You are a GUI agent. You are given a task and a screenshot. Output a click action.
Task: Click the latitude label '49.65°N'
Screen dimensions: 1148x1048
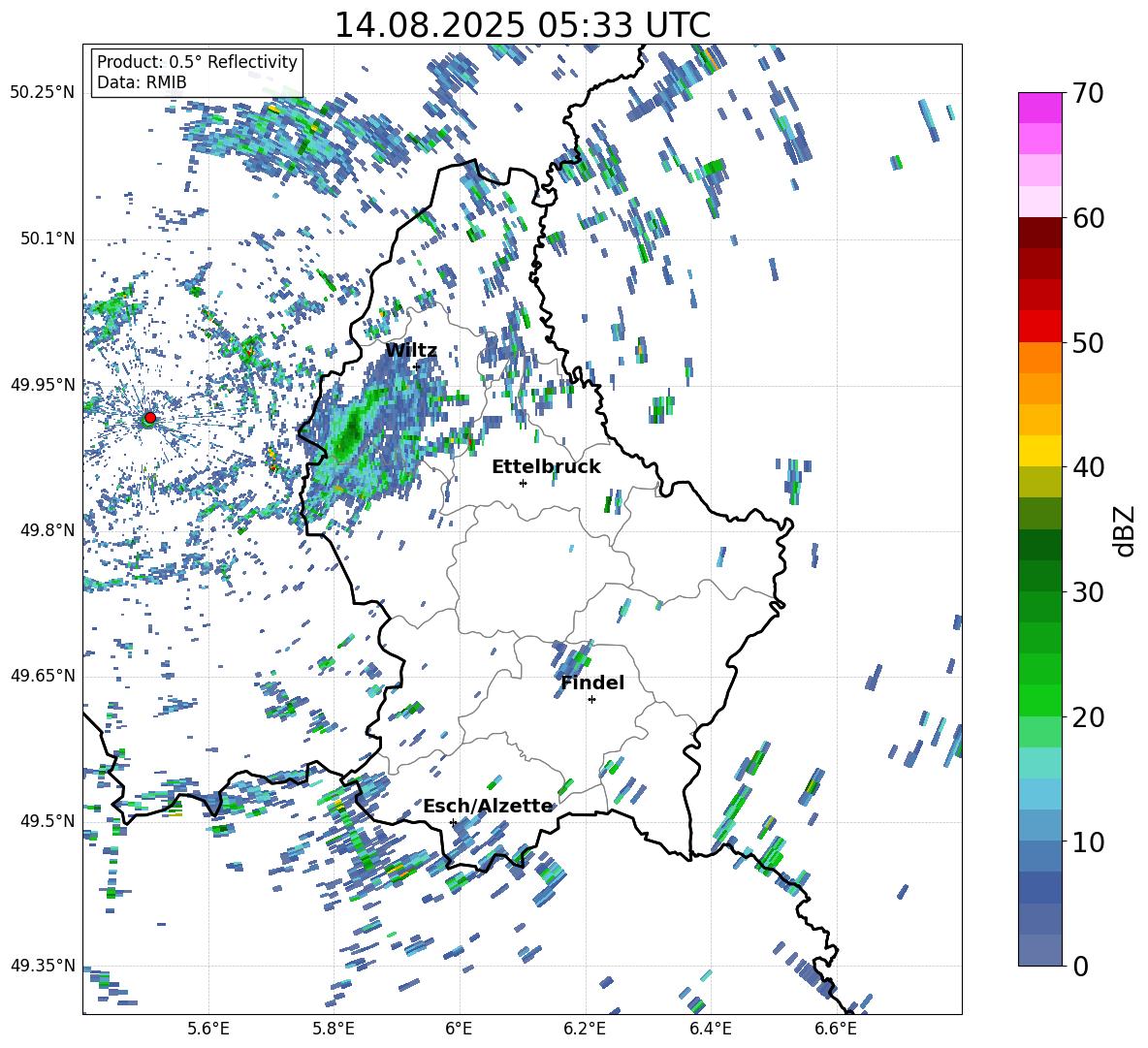point(43,675)
